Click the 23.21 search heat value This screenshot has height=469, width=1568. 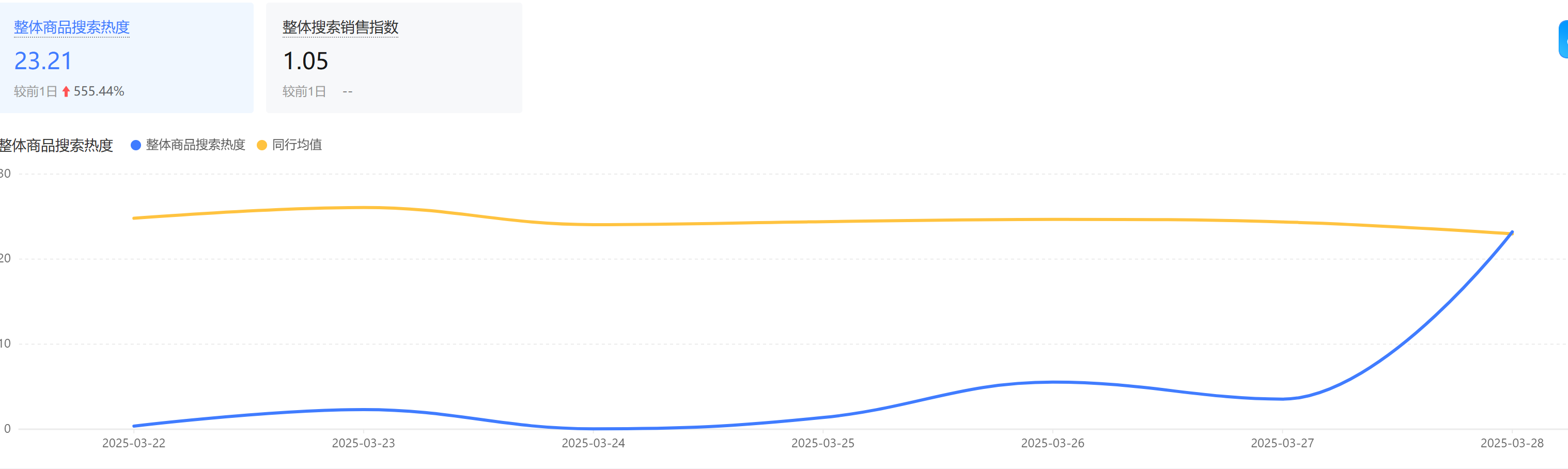pos(43,61)
